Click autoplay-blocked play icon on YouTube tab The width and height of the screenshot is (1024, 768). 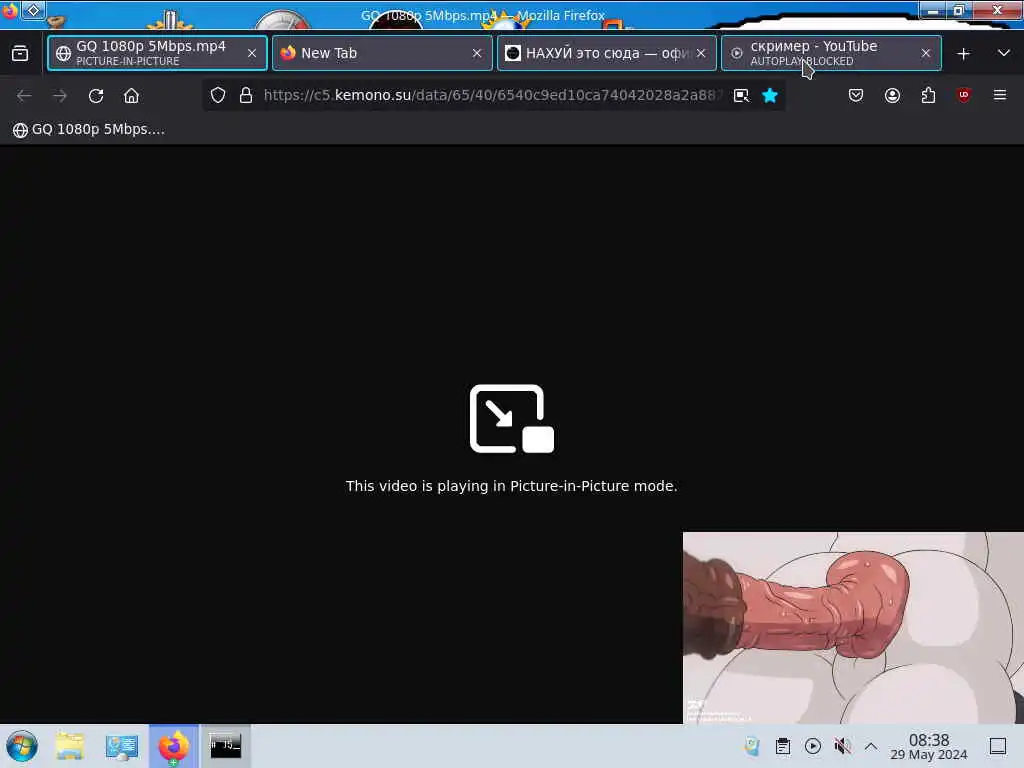tap(736, 54)
